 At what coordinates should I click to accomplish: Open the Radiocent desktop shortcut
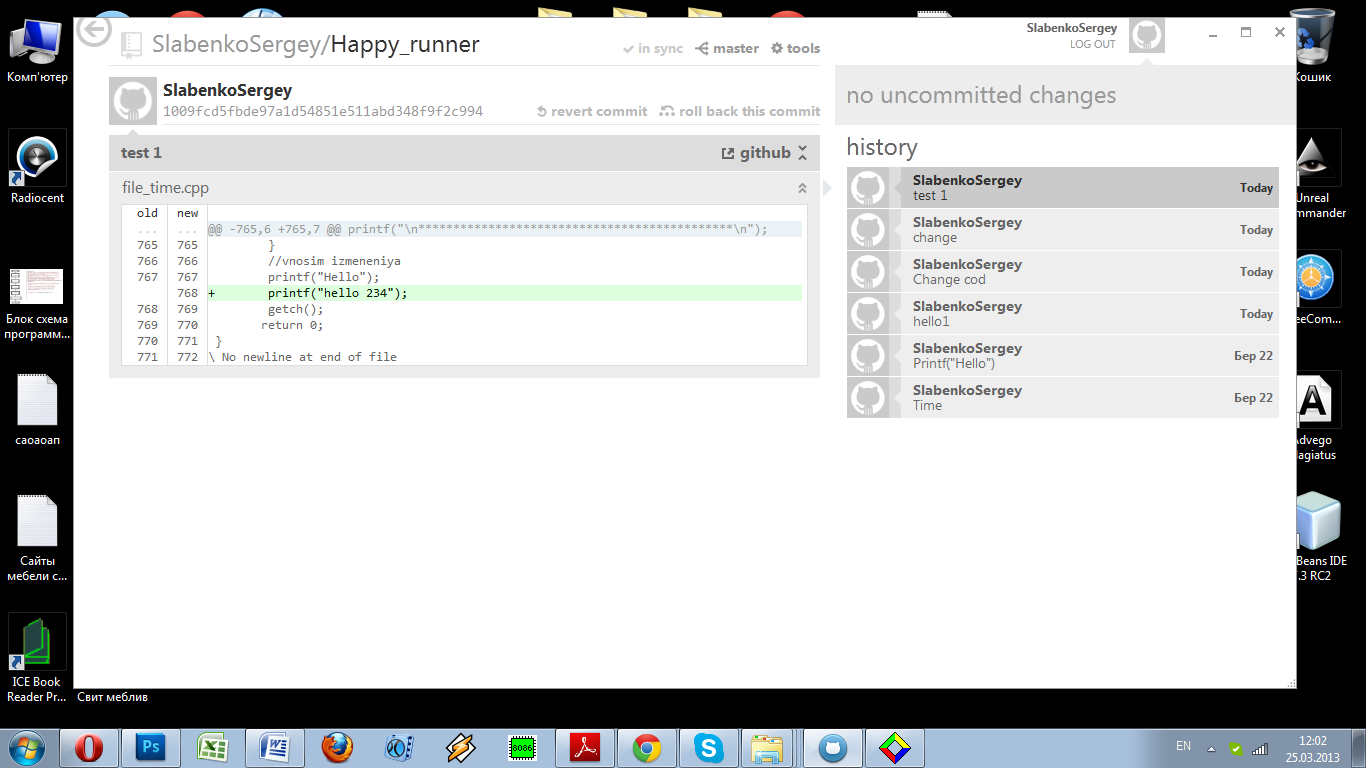pos(37,167)
